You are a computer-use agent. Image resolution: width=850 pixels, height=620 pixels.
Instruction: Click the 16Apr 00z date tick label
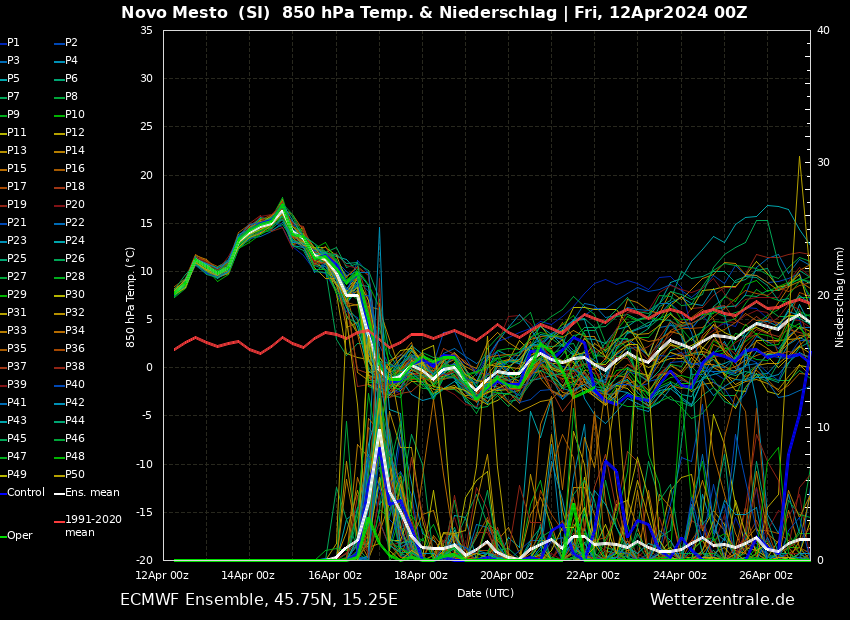point(335,575)
